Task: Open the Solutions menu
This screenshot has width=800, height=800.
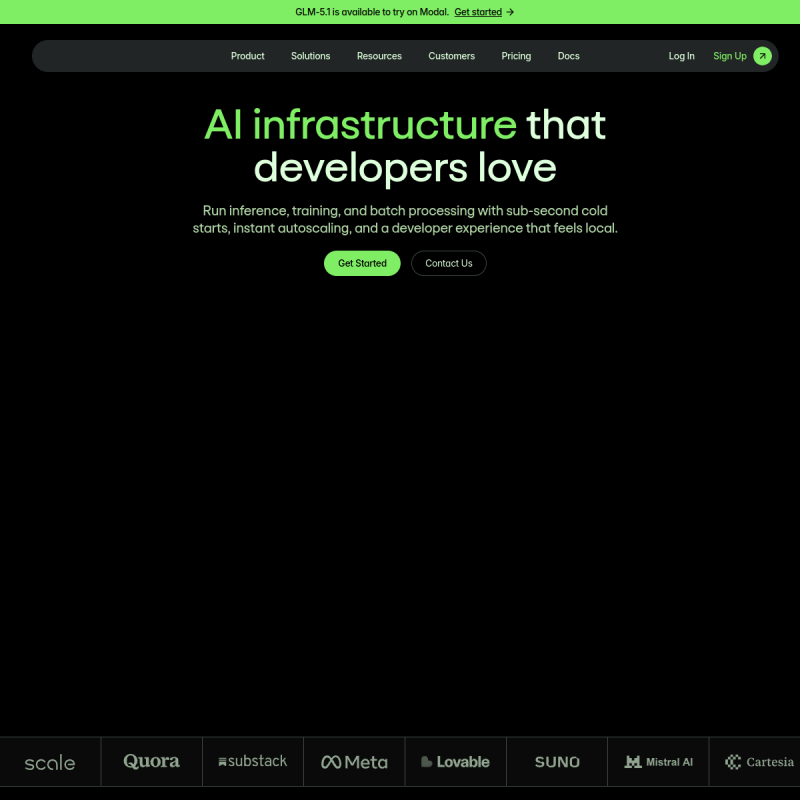Action: [310, 56]
